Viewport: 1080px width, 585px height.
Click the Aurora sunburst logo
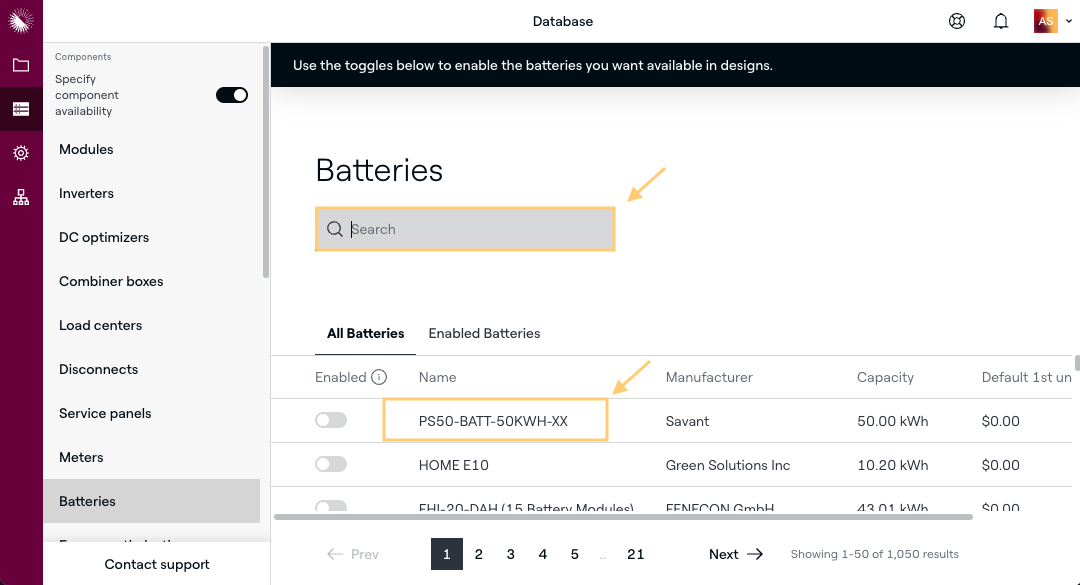[21, 21]
